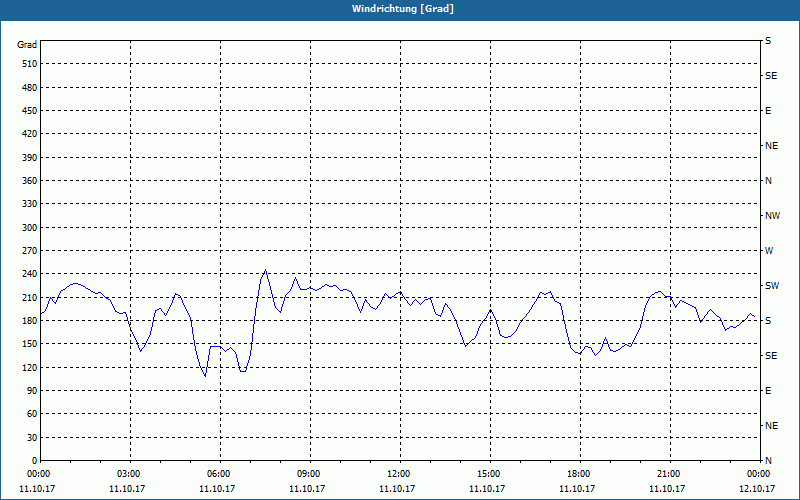Select the E compass label level with 90
Viewport: 800px width, 500px height.
click(768, 390)
